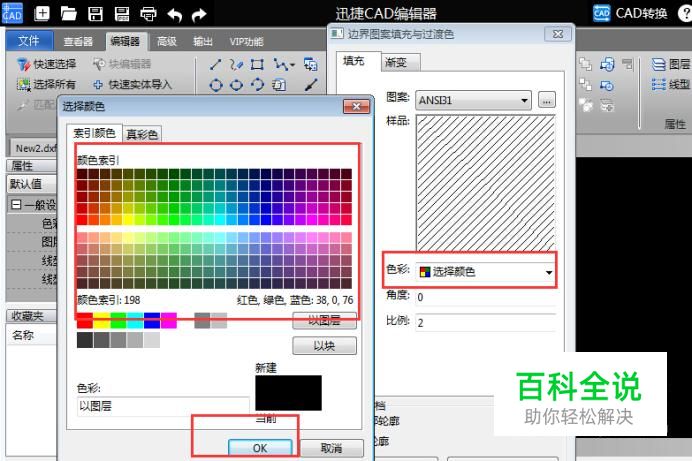Select the 索引颜色 index color tab
The image size is (692, 461).
click(94, 133)
